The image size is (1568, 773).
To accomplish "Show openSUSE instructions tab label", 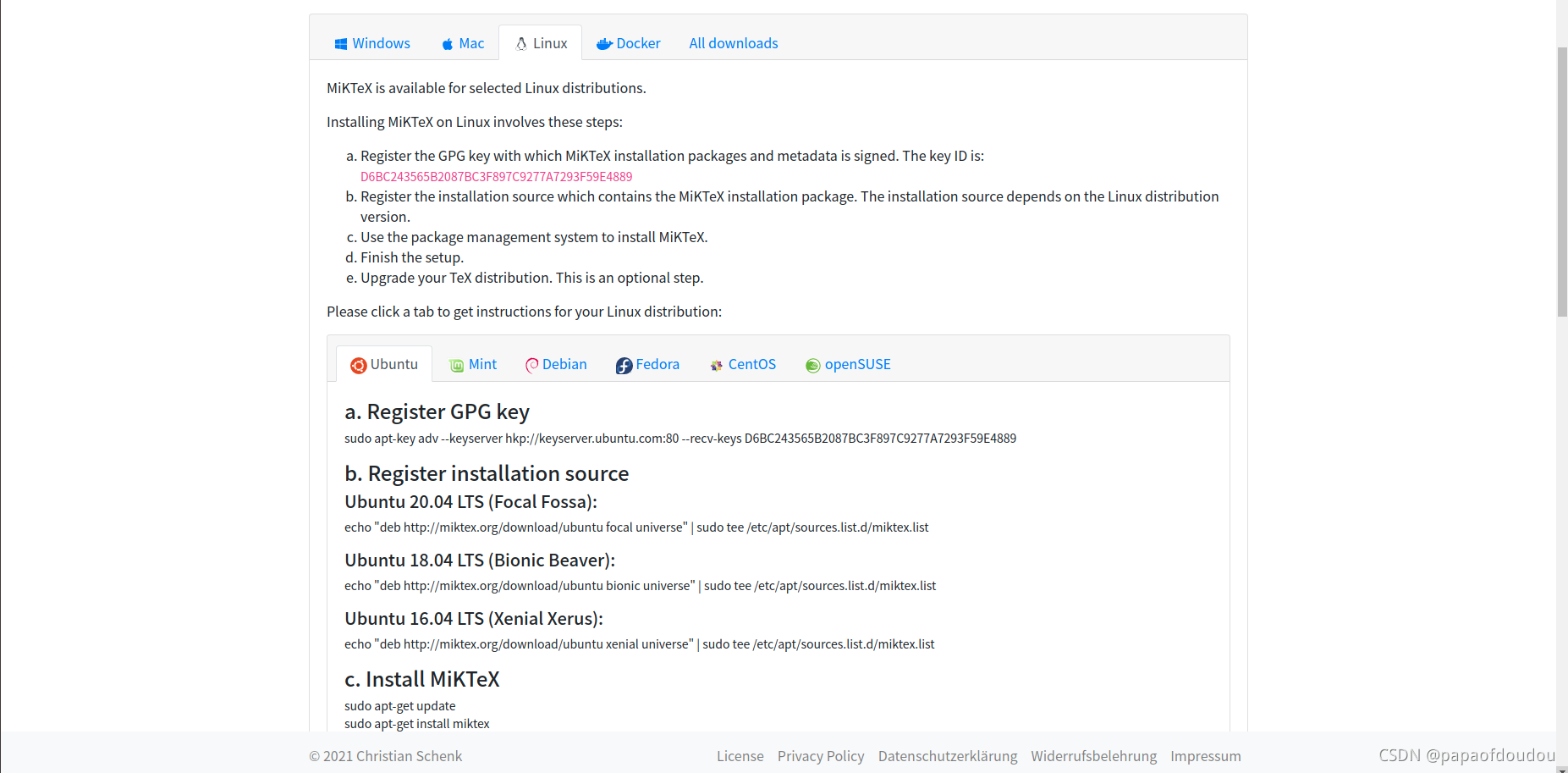I will click(858, 364).
